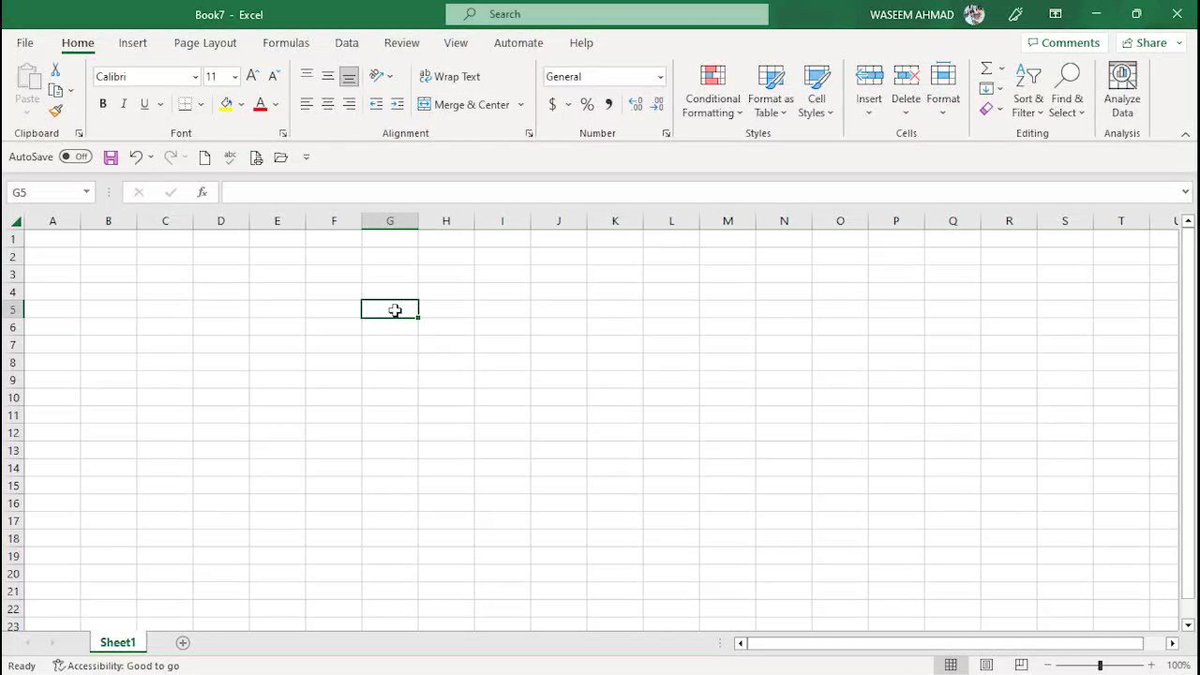Open Cell Styles gallery
The image size is (1200, 675).
coord(816,91)
